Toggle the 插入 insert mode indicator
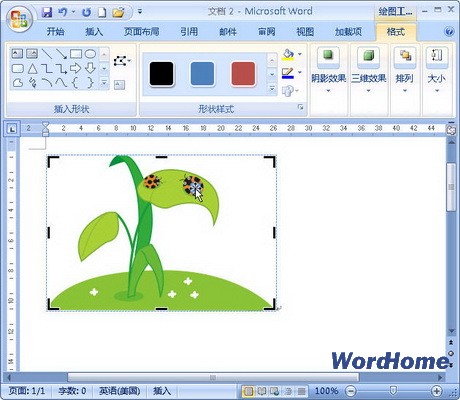This screenshot has width=460, height=400. point(162,391)
